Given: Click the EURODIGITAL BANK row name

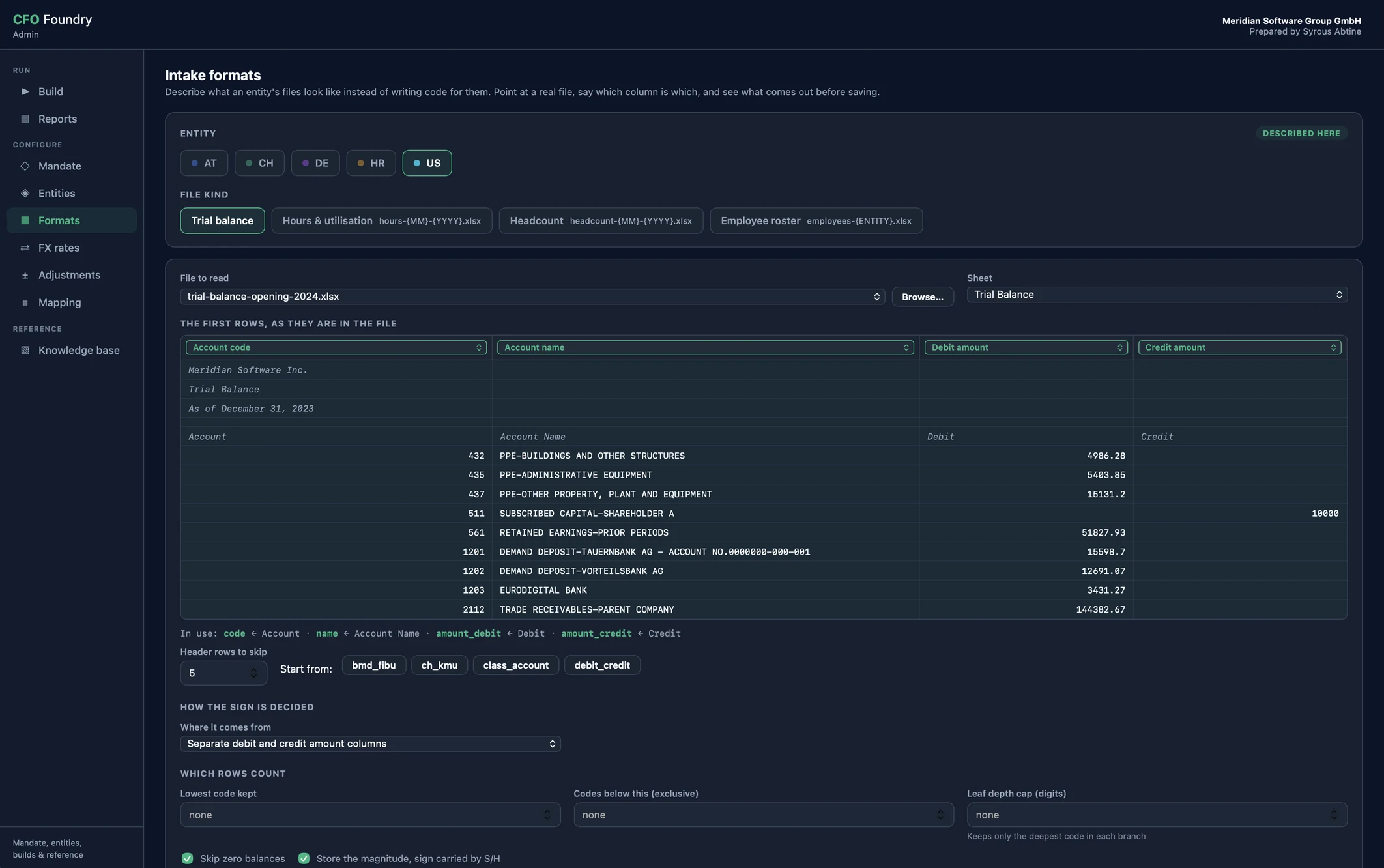Looking at the screenshot, I should click(x=543, y=590).
